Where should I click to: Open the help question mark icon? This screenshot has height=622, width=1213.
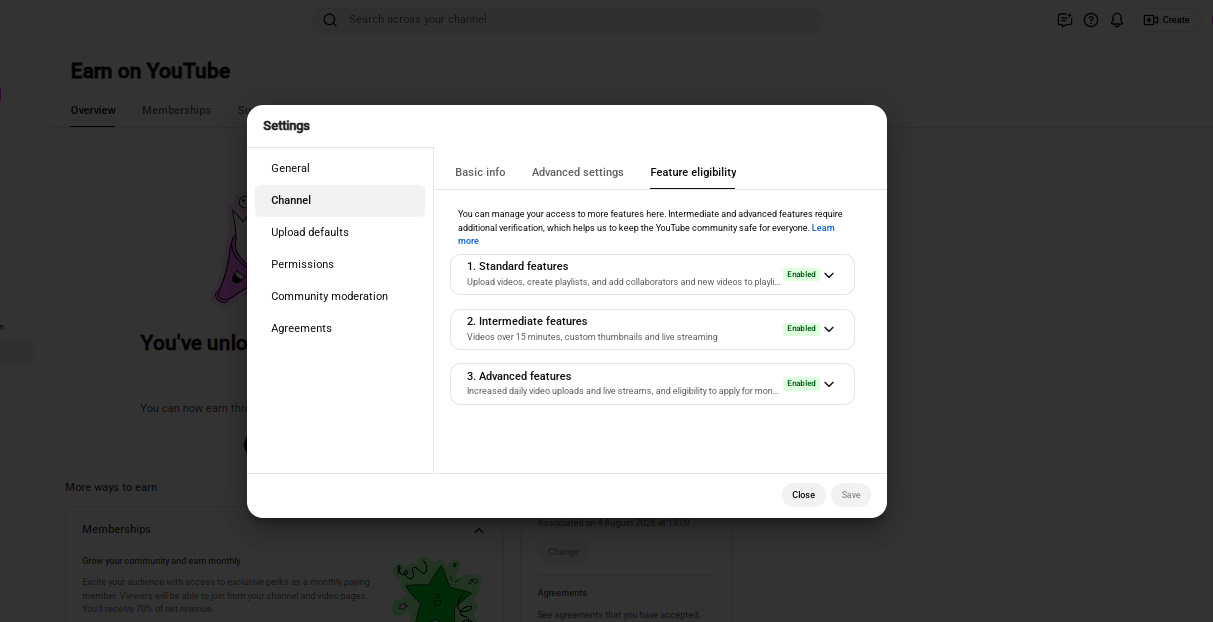point(1091,20)
